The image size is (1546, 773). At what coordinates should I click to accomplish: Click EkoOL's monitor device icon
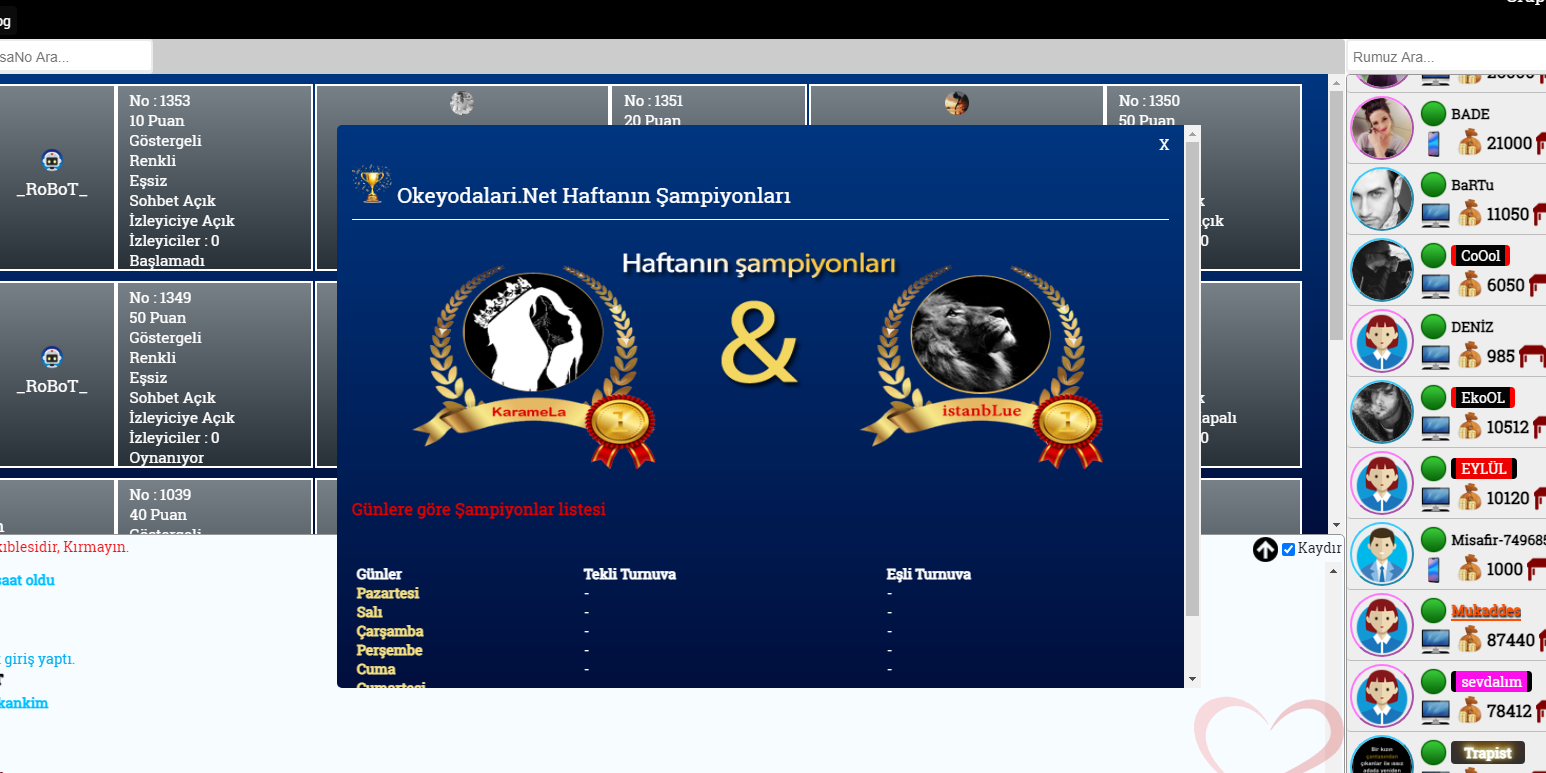pos(1436,428)
